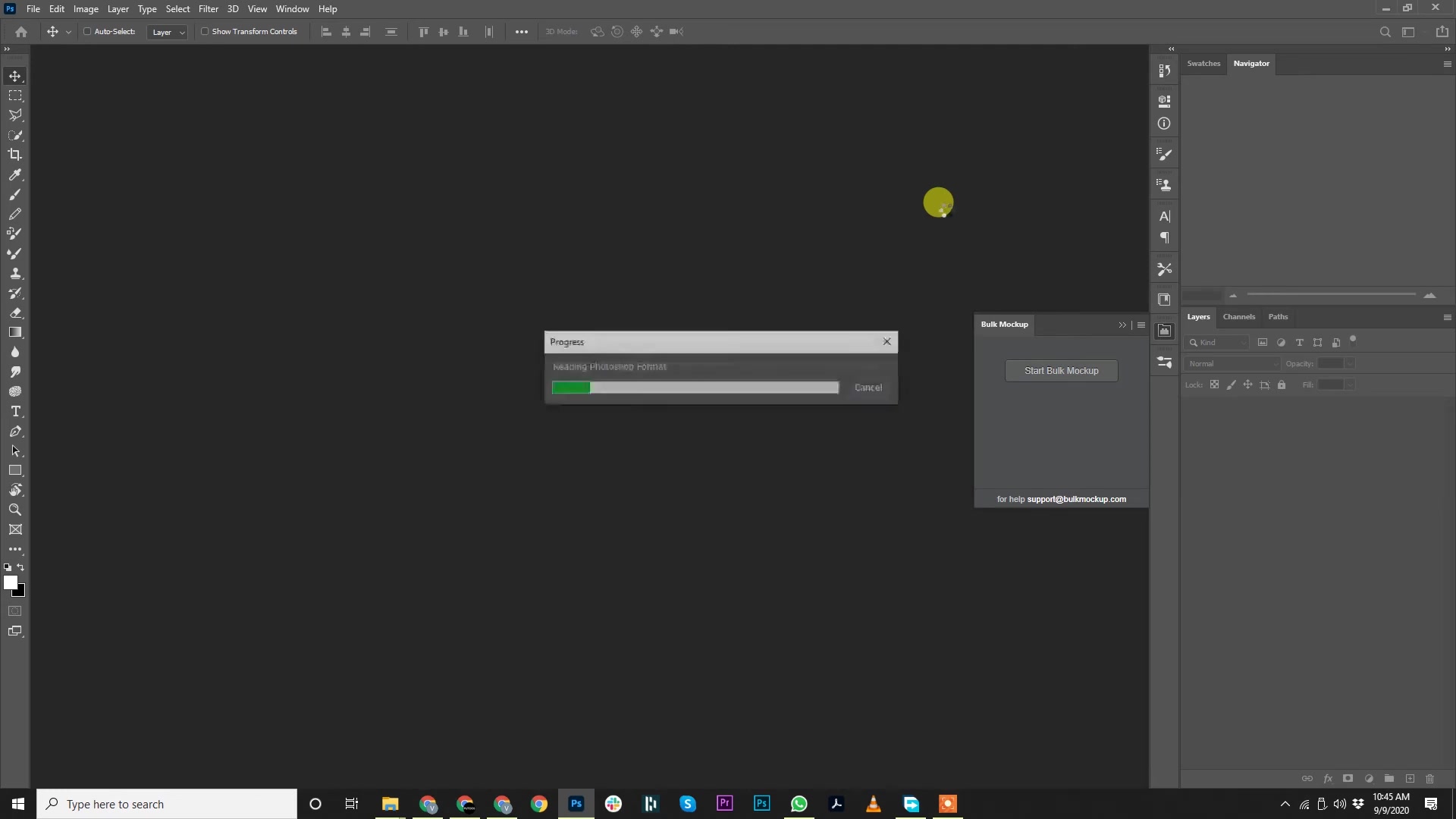
Task: Click the Start Bulk Mockup button
Action: [1061, 370]
